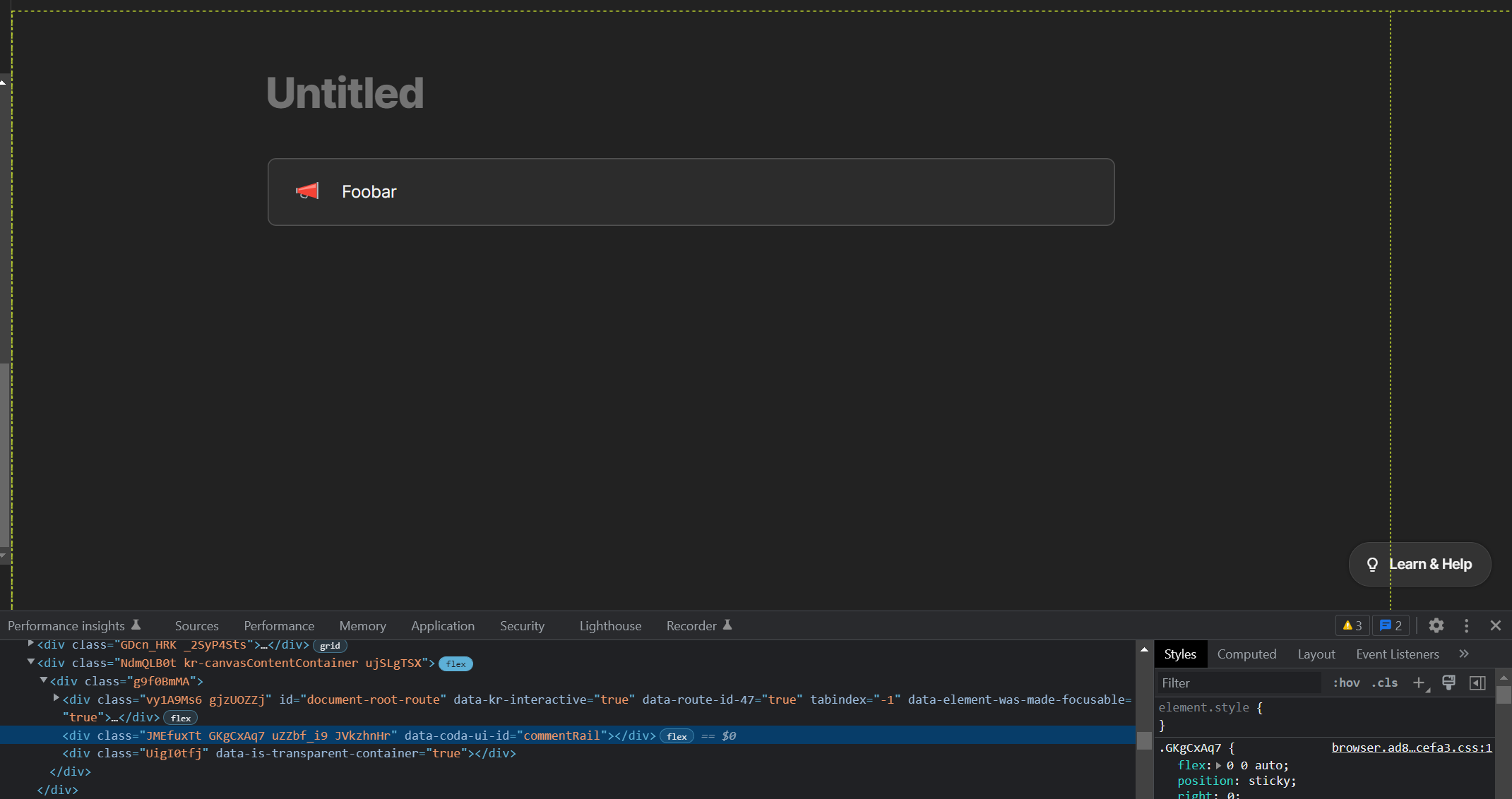The width and height of the screenshot is (1512, 799).
Task: Click the red megaphone icon beside Foobar
Action: coord(307,191)
